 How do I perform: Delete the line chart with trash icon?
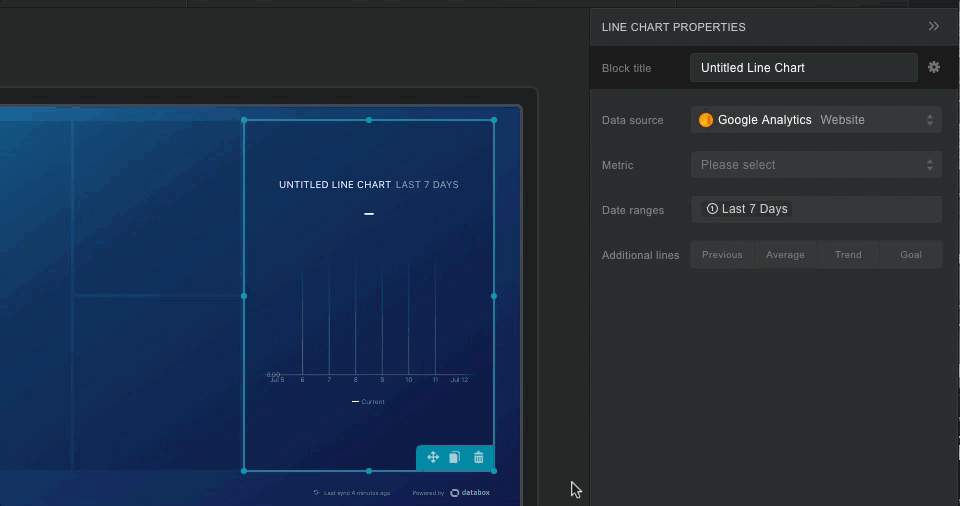479,457
